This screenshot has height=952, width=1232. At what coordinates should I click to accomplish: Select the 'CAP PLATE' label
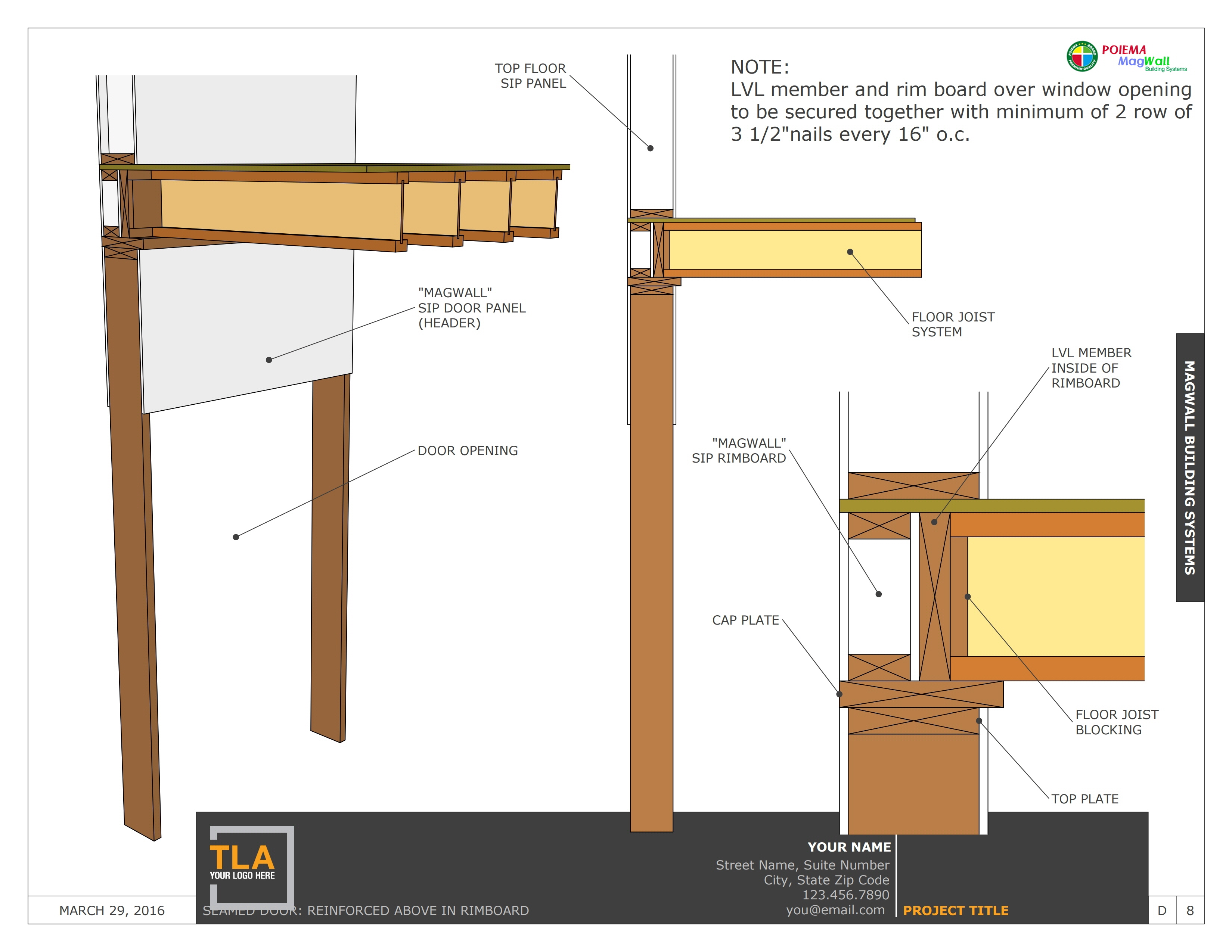pyautogui.click(x=745, y=620)
